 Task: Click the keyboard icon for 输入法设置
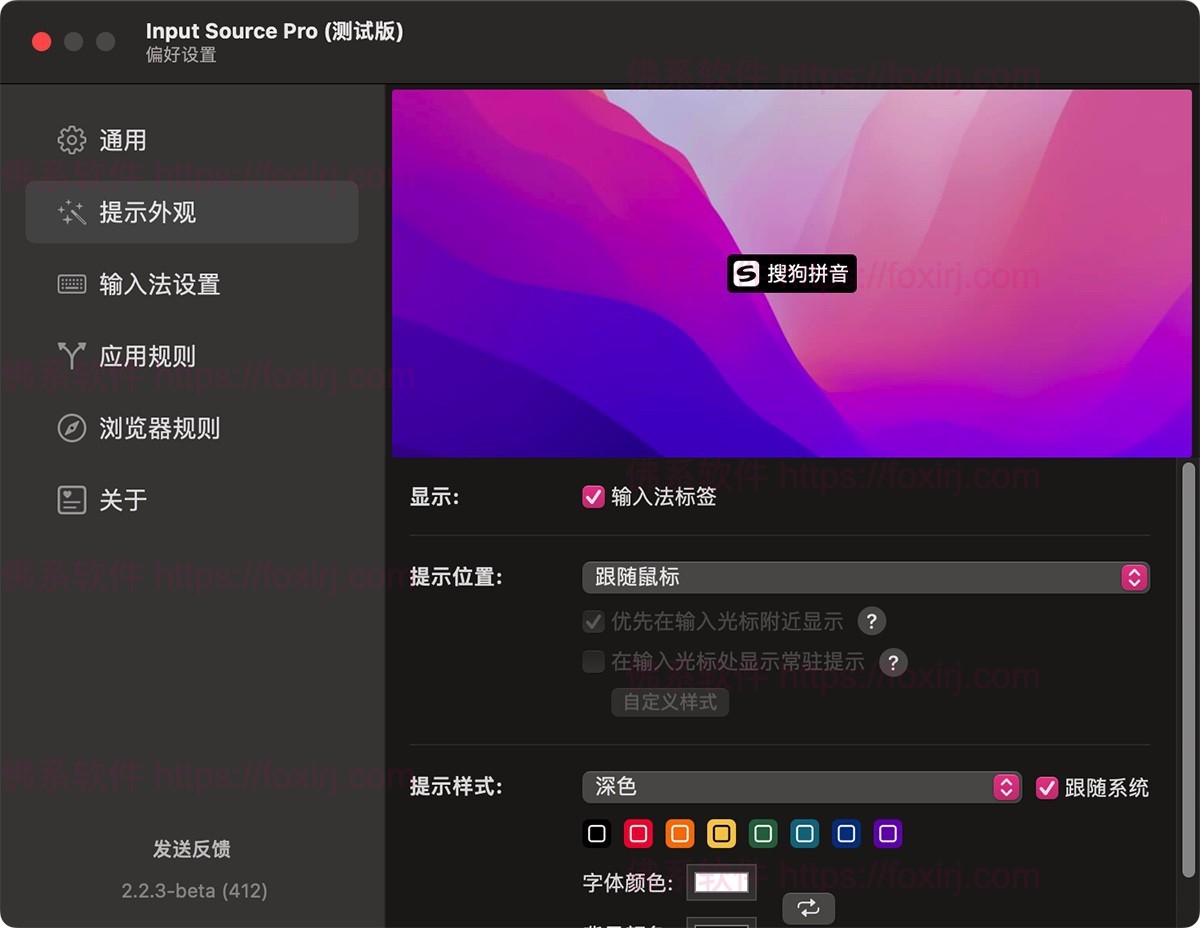pos(72,284)
